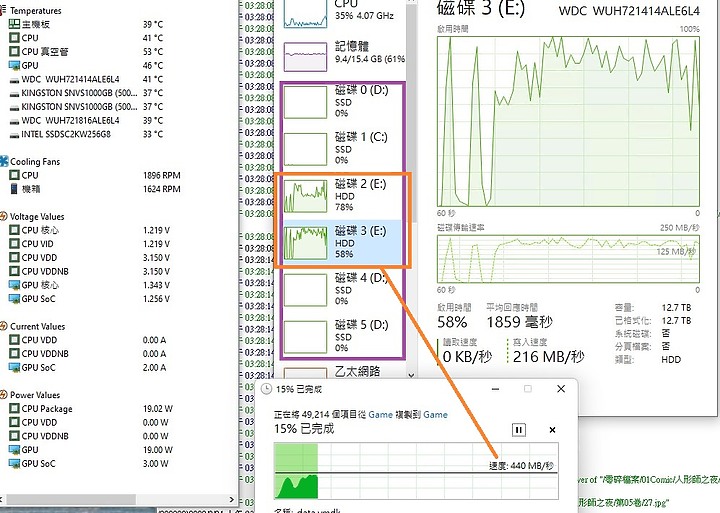Viewport: 720px width, 513px height.
Task: Select the 磁碟 3 (E:) HDD entry
Action: click(342, 242)
